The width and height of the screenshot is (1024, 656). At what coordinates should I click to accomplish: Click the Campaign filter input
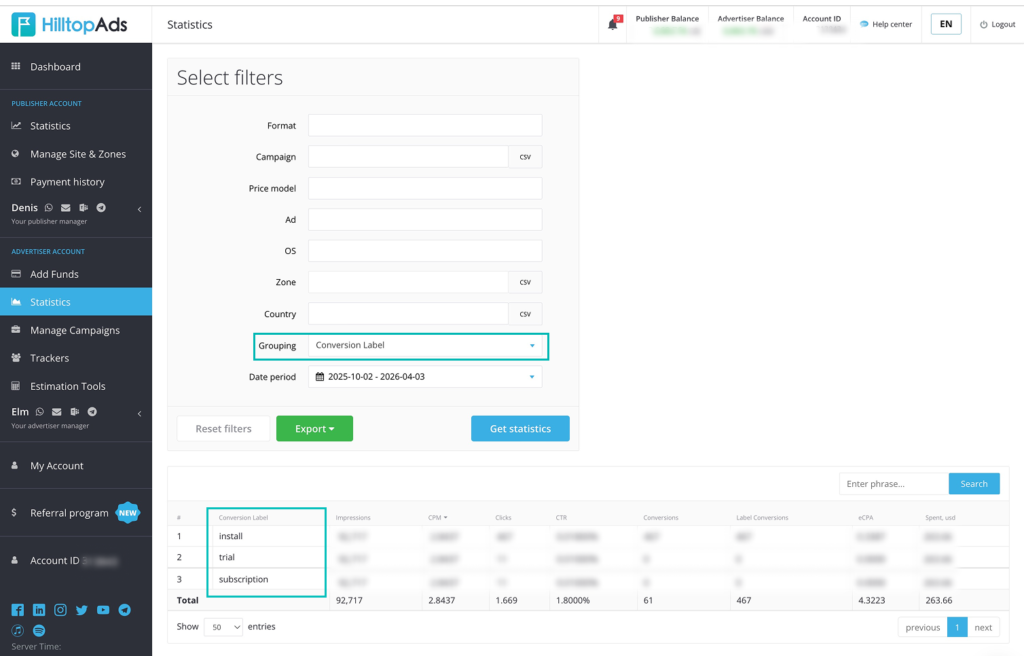click(408, 157)
